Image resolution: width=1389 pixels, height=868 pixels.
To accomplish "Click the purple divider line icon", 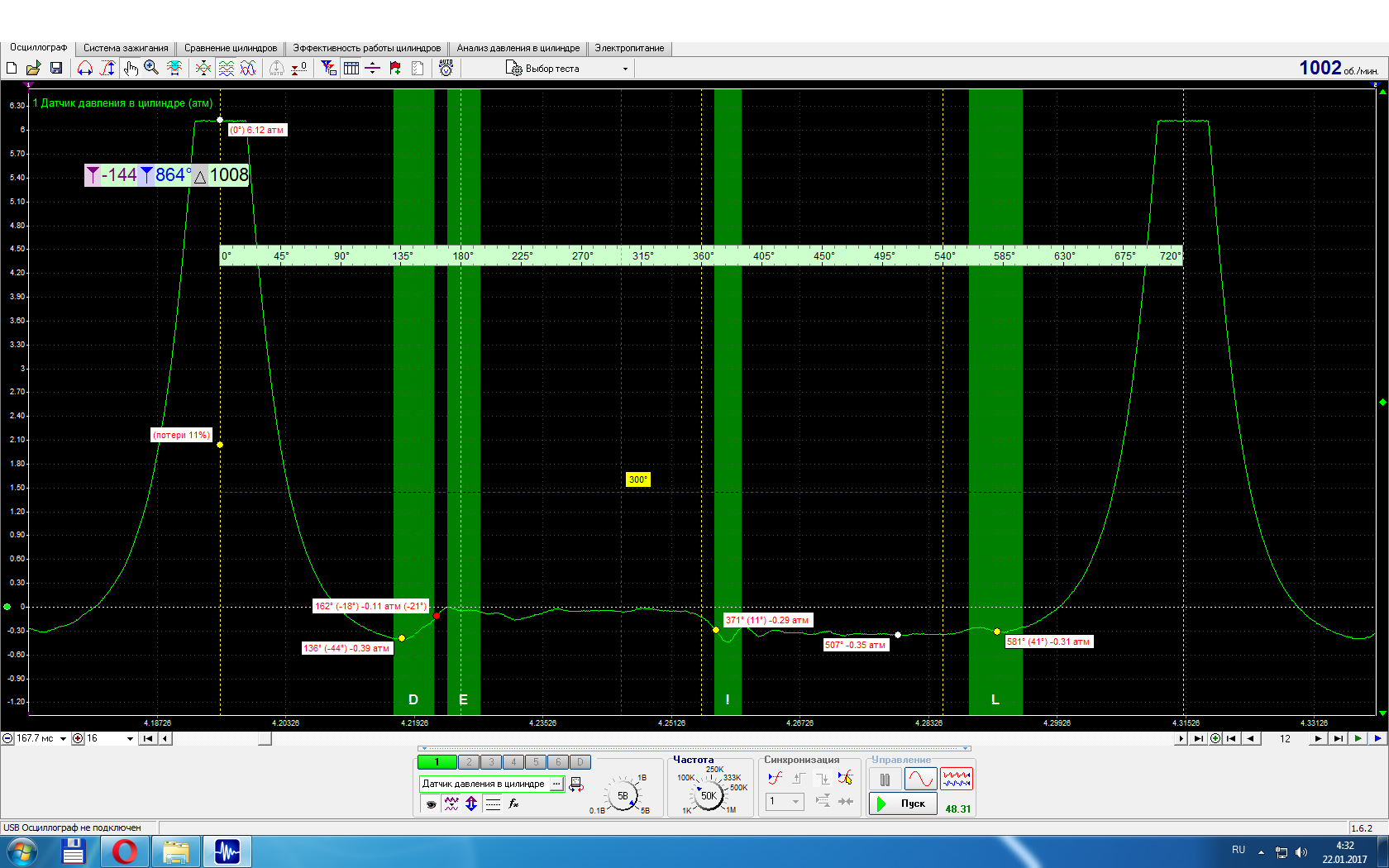I will [x=372, y=68].
